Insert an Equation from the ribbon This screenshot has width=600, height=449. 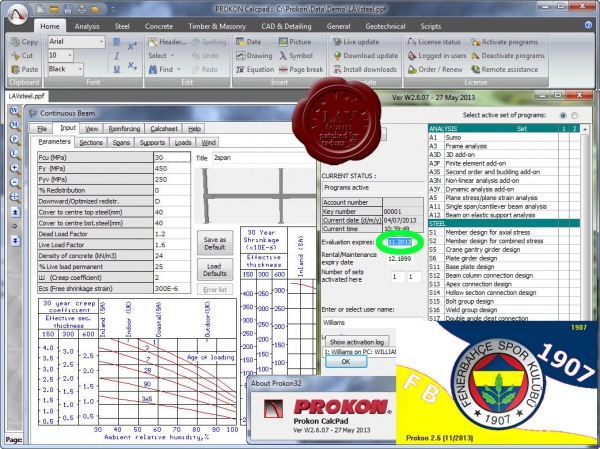(255, 69)
